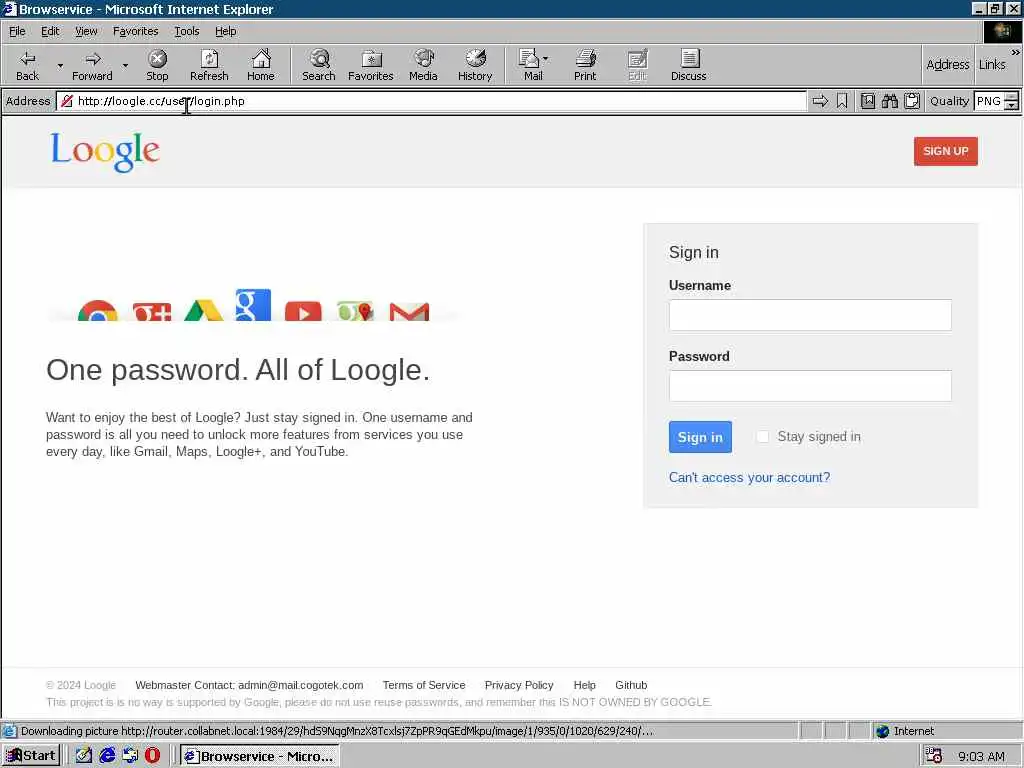Click the Loogle logo
1024x768 pixels.
pos(105,152)
